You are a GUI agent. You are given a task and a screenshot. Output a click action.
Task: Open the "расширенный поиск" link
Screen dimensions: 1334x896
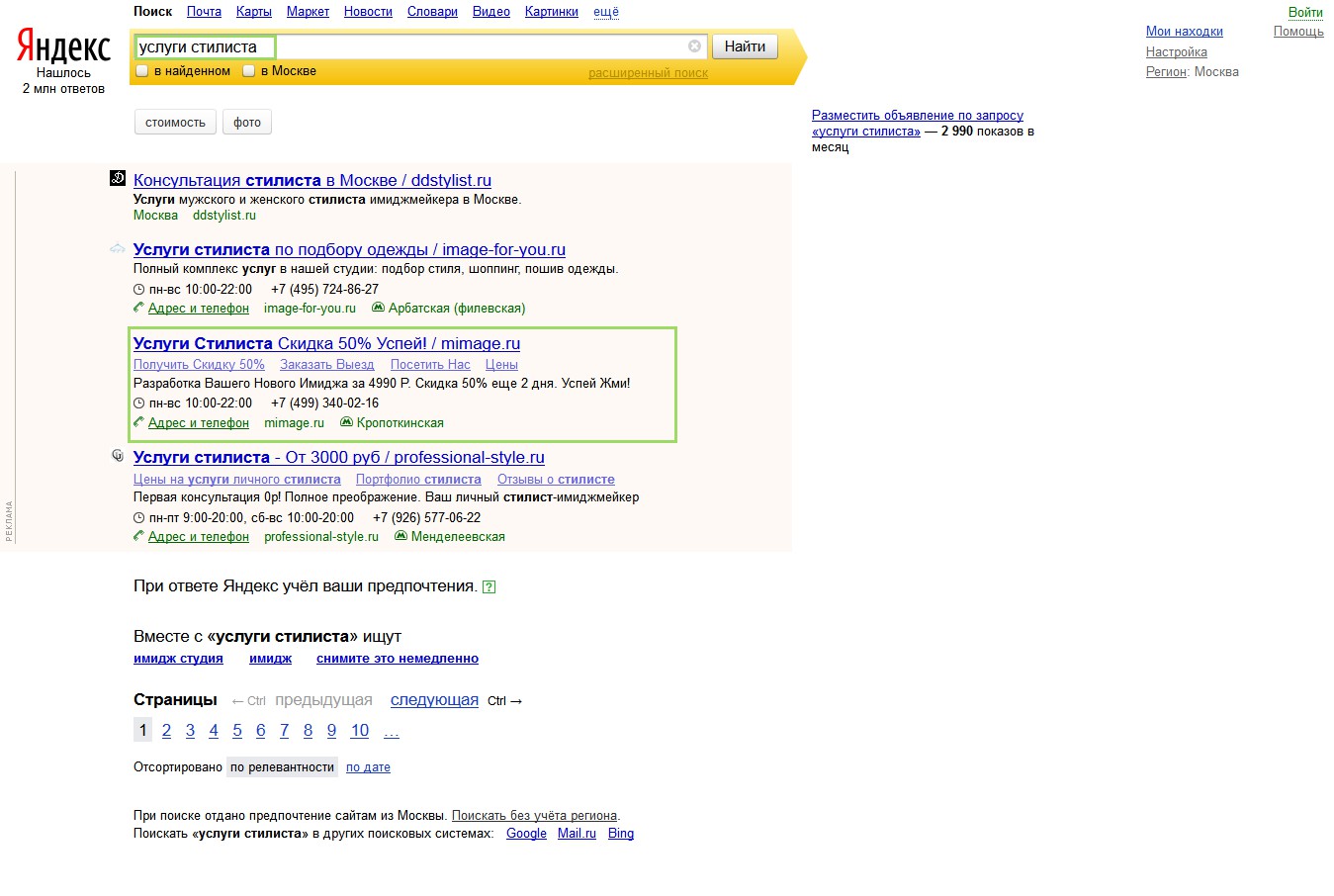coord(648,73)
